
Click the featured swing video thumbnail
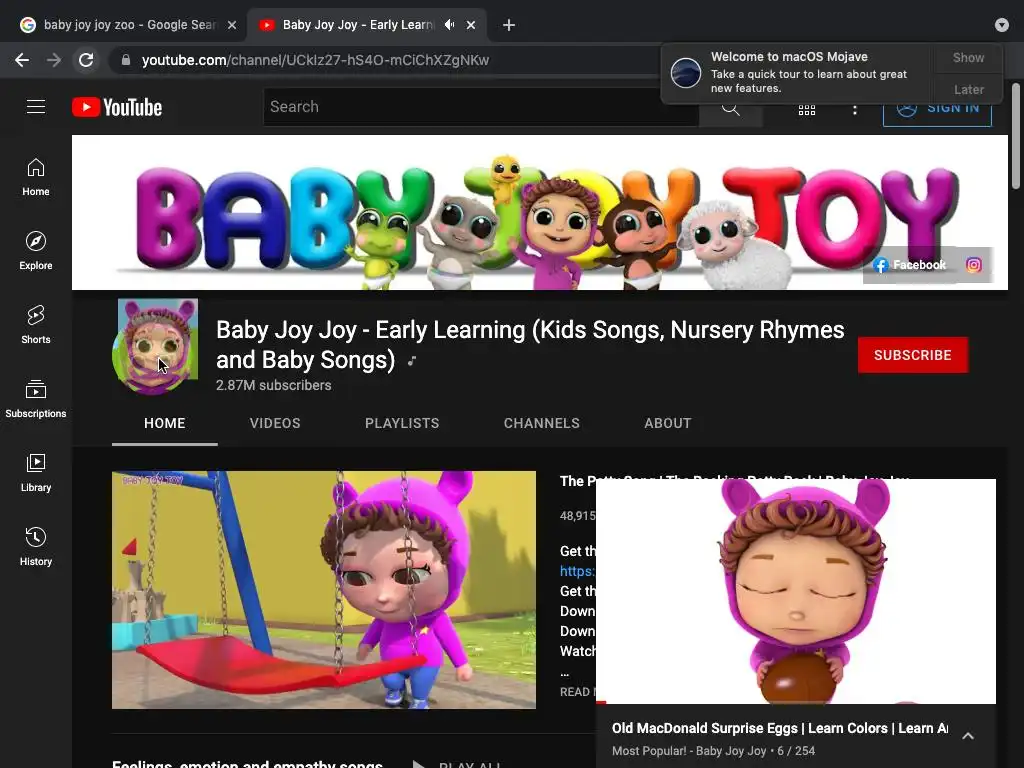click(324, 590)
